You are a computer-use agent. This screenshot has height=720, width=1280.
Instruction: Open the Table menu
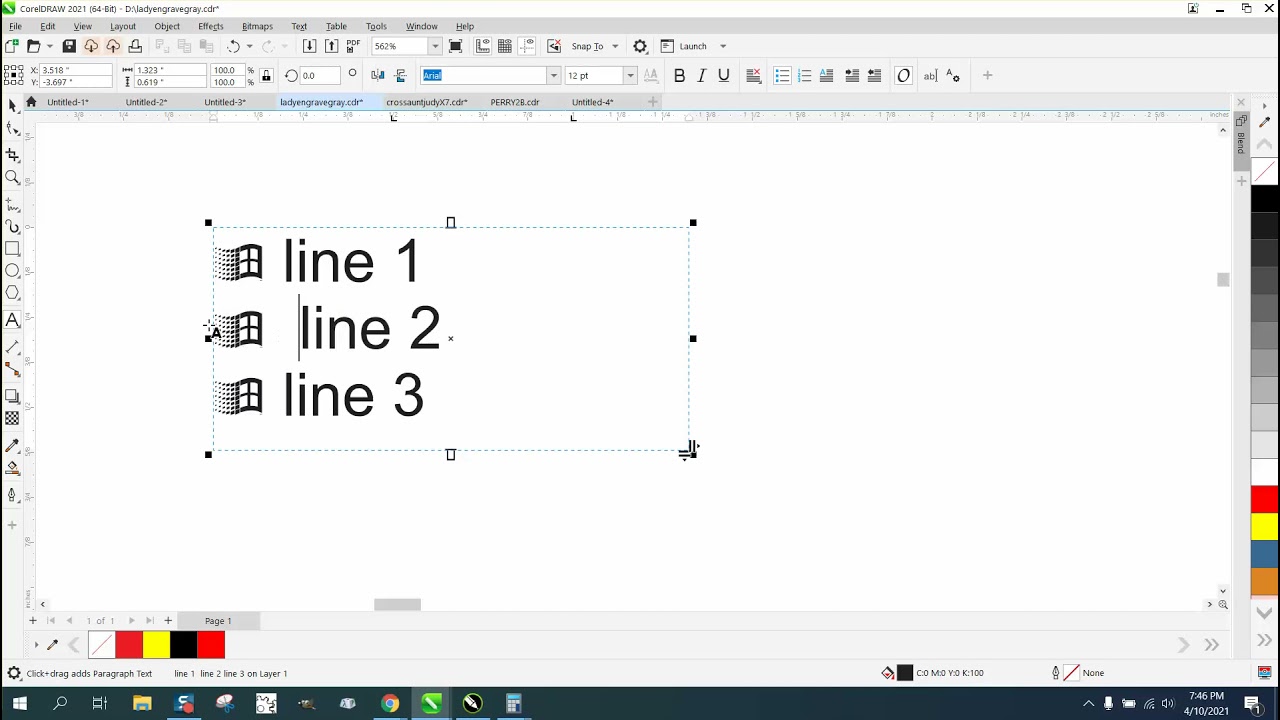336,26
